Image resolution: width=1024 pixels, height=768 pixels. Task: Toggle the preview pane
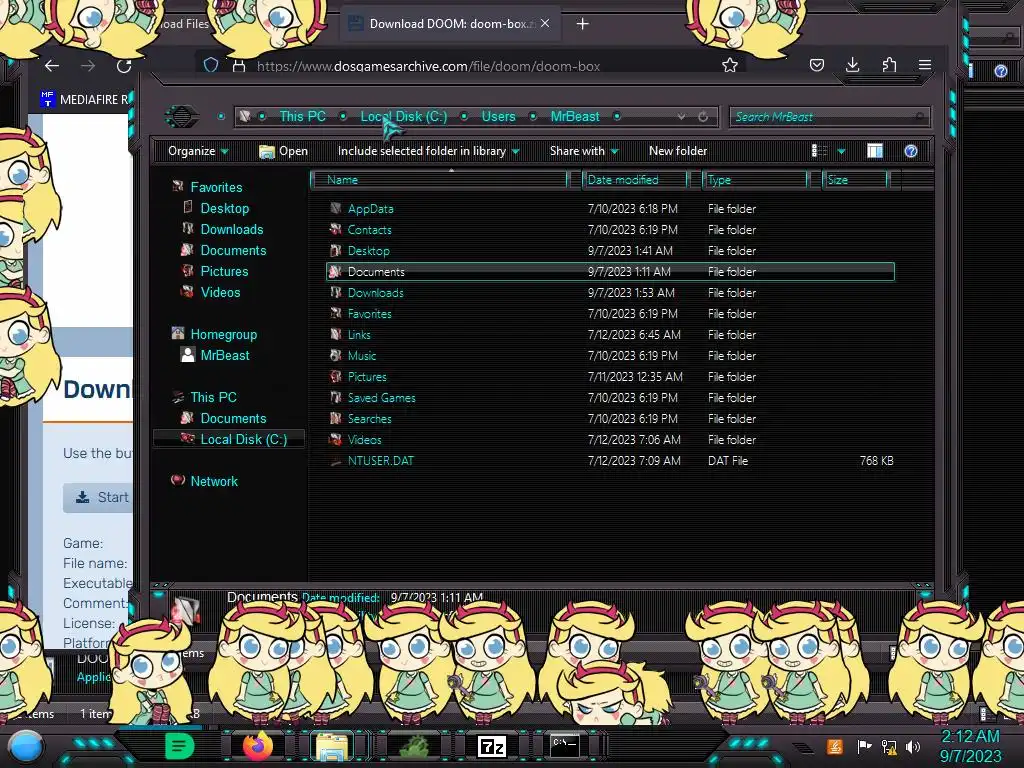875,151
